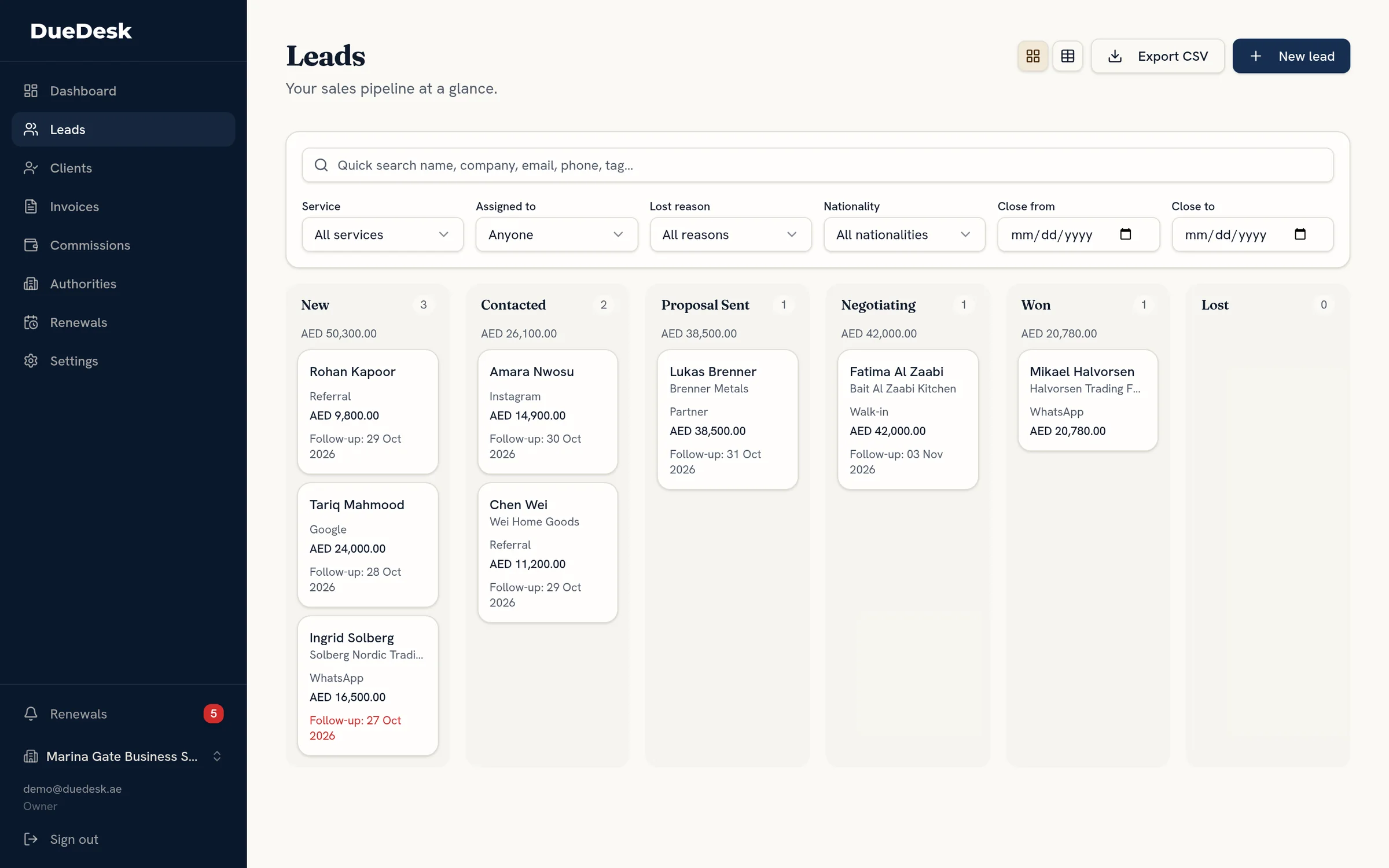Expand the Marina Gate Business workspace switcher
The height and width of the screenshot is (868, 1389).
click(x=123, y=756)
